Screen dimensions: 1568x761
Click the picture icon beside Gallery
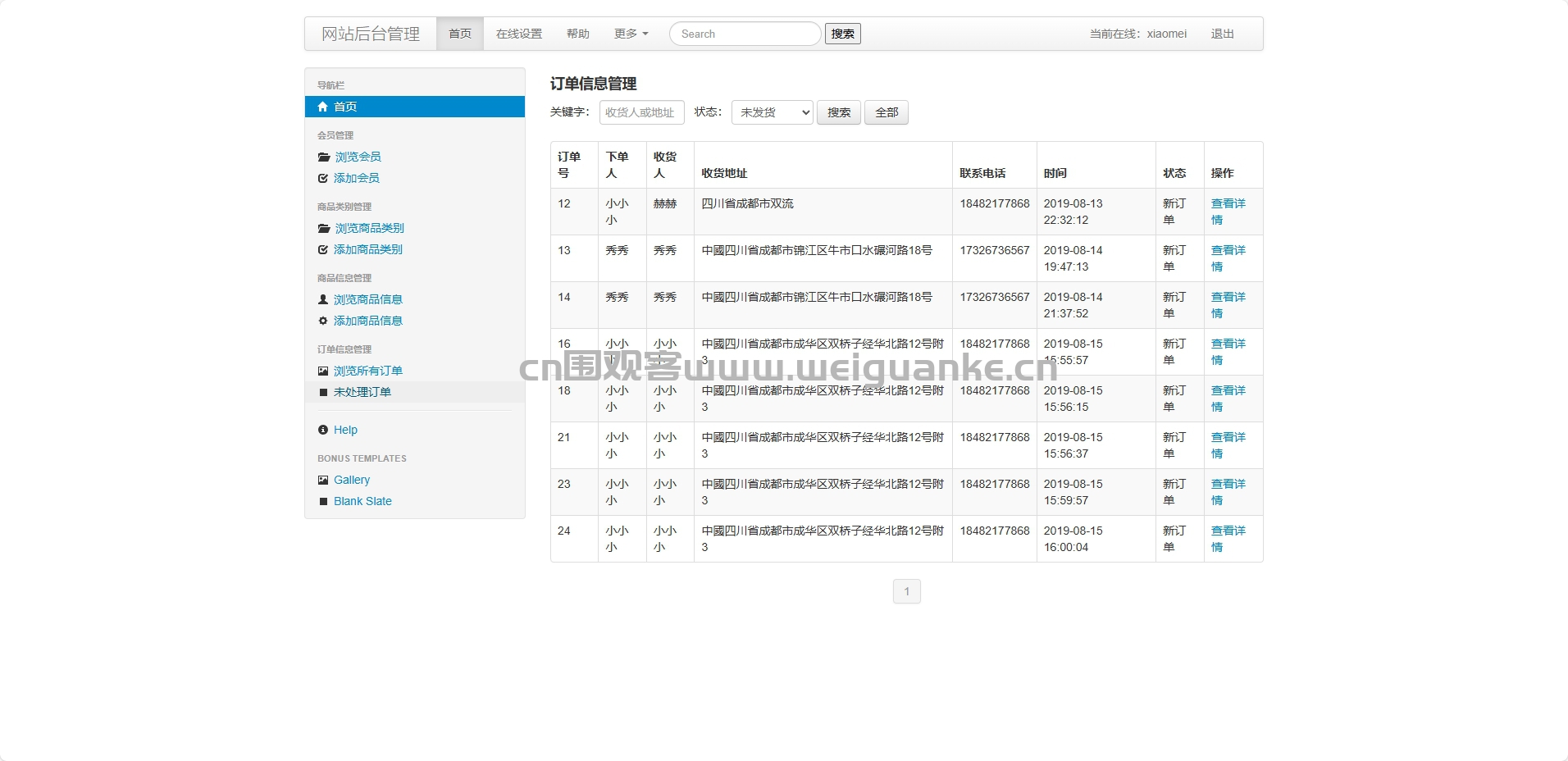click(323, 481)
